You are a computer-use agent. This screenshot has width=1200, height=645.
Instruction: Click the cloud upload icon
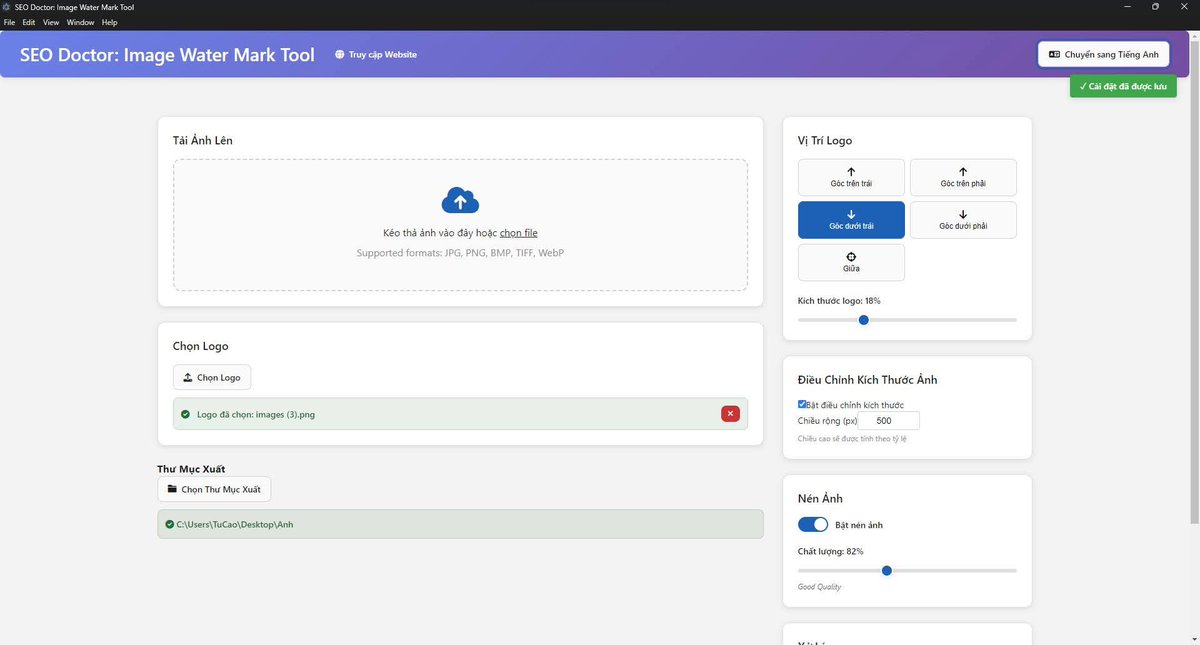[460, 201]
